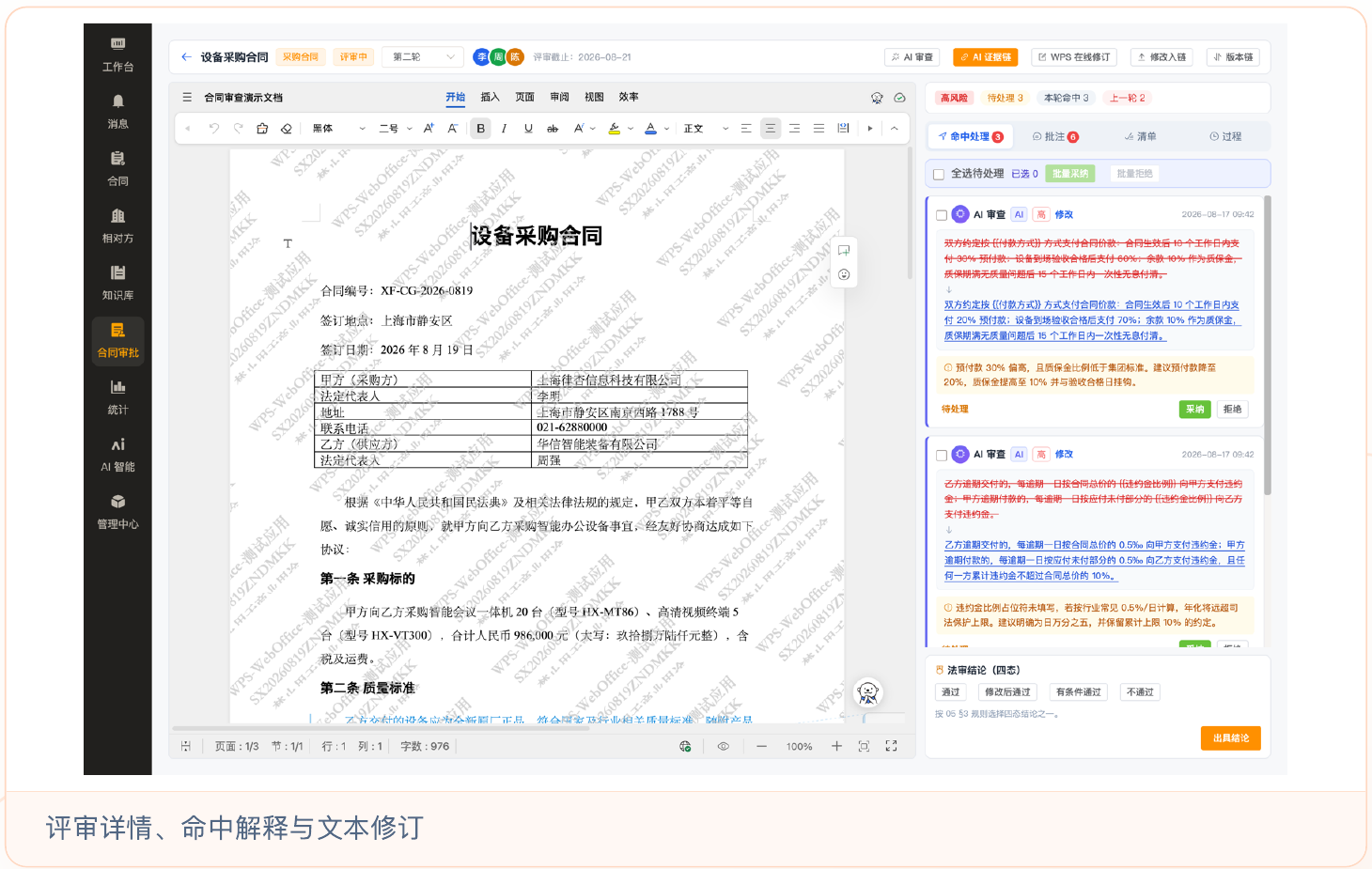
Task: Open 知识库 in the sidebar
Action: coord(117,283)
